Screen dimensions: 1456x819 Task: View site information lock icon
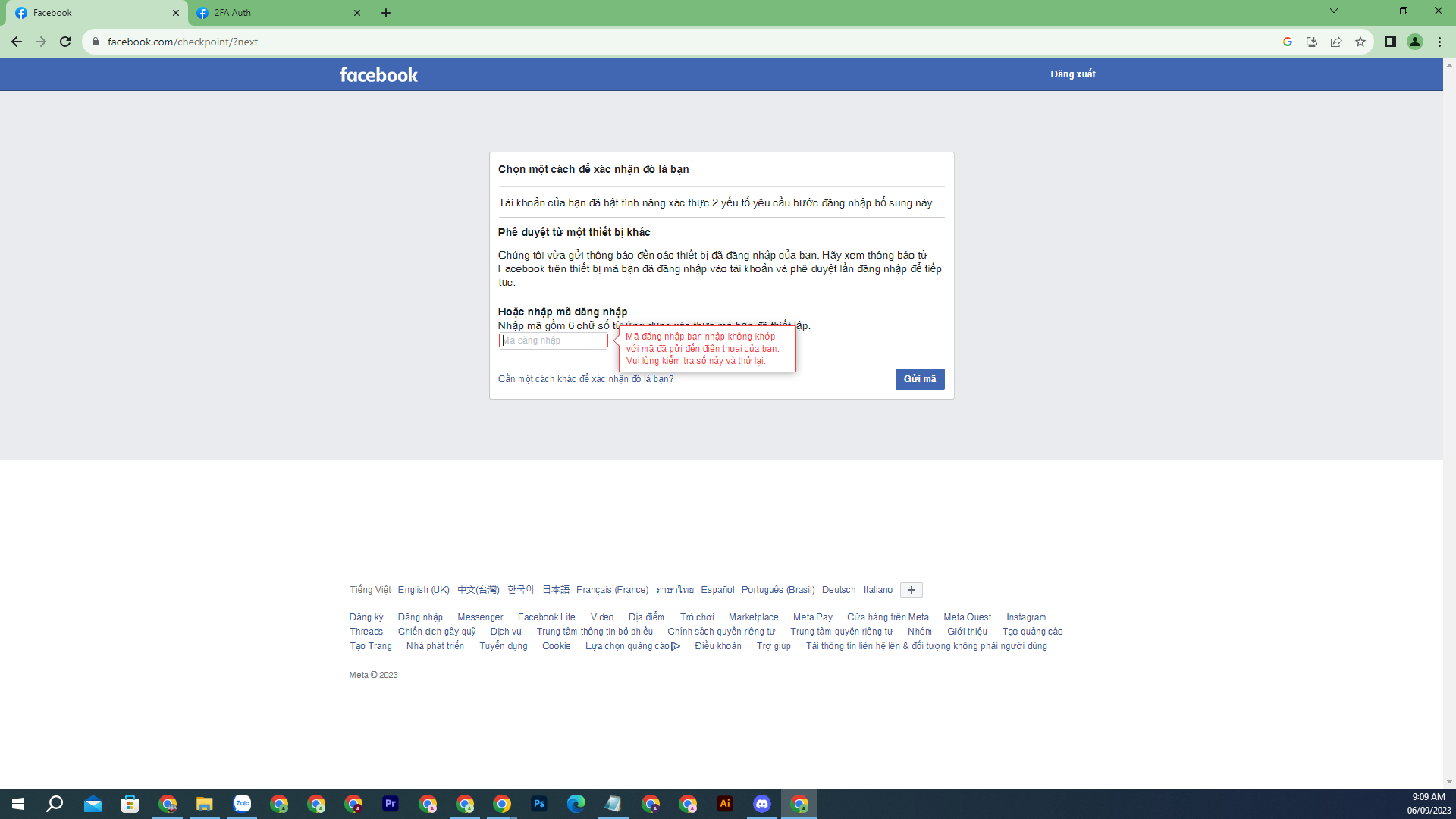tap(96, 42)
